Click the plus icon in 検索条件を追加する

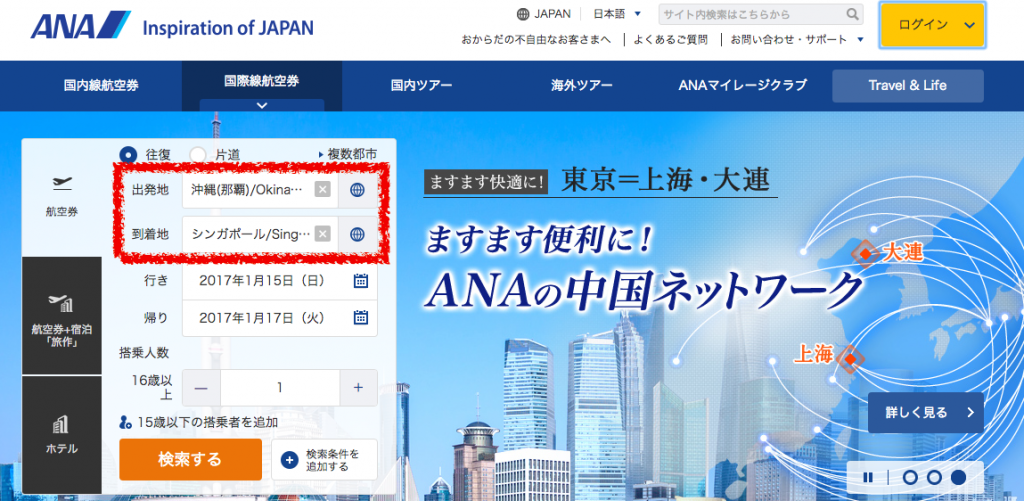tap(289, 460)
